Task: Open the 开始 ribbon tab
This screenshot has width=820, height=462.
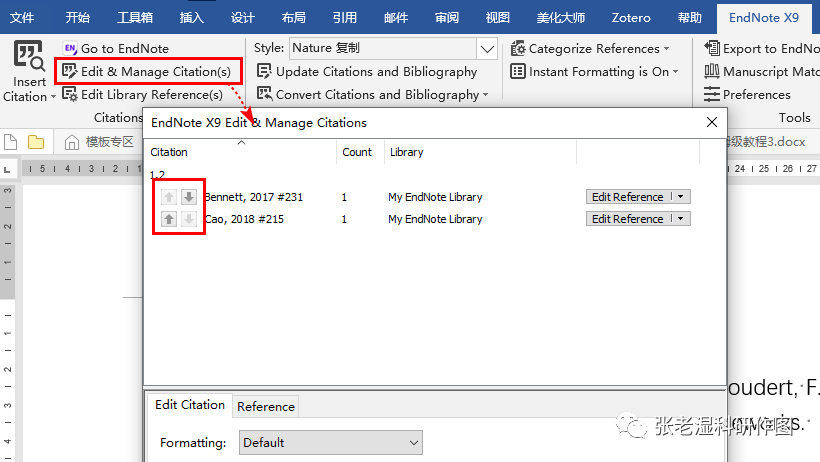Action: click(77, 18)
